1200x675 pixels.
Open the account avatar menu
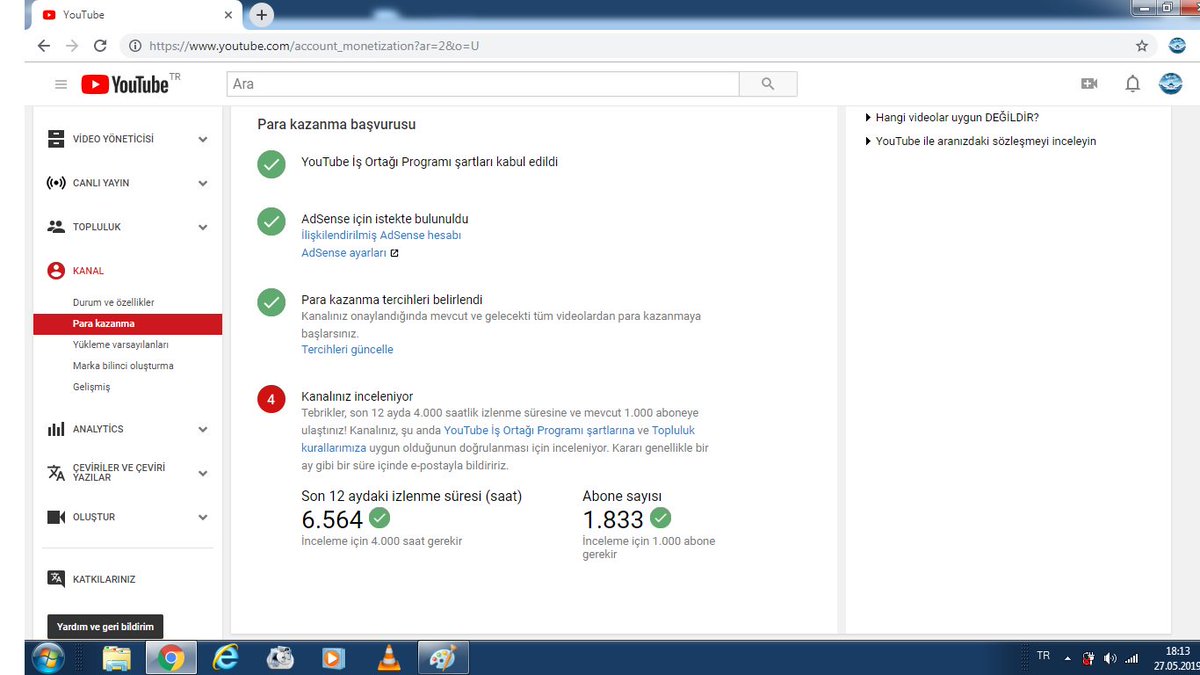click(1170, 84)
